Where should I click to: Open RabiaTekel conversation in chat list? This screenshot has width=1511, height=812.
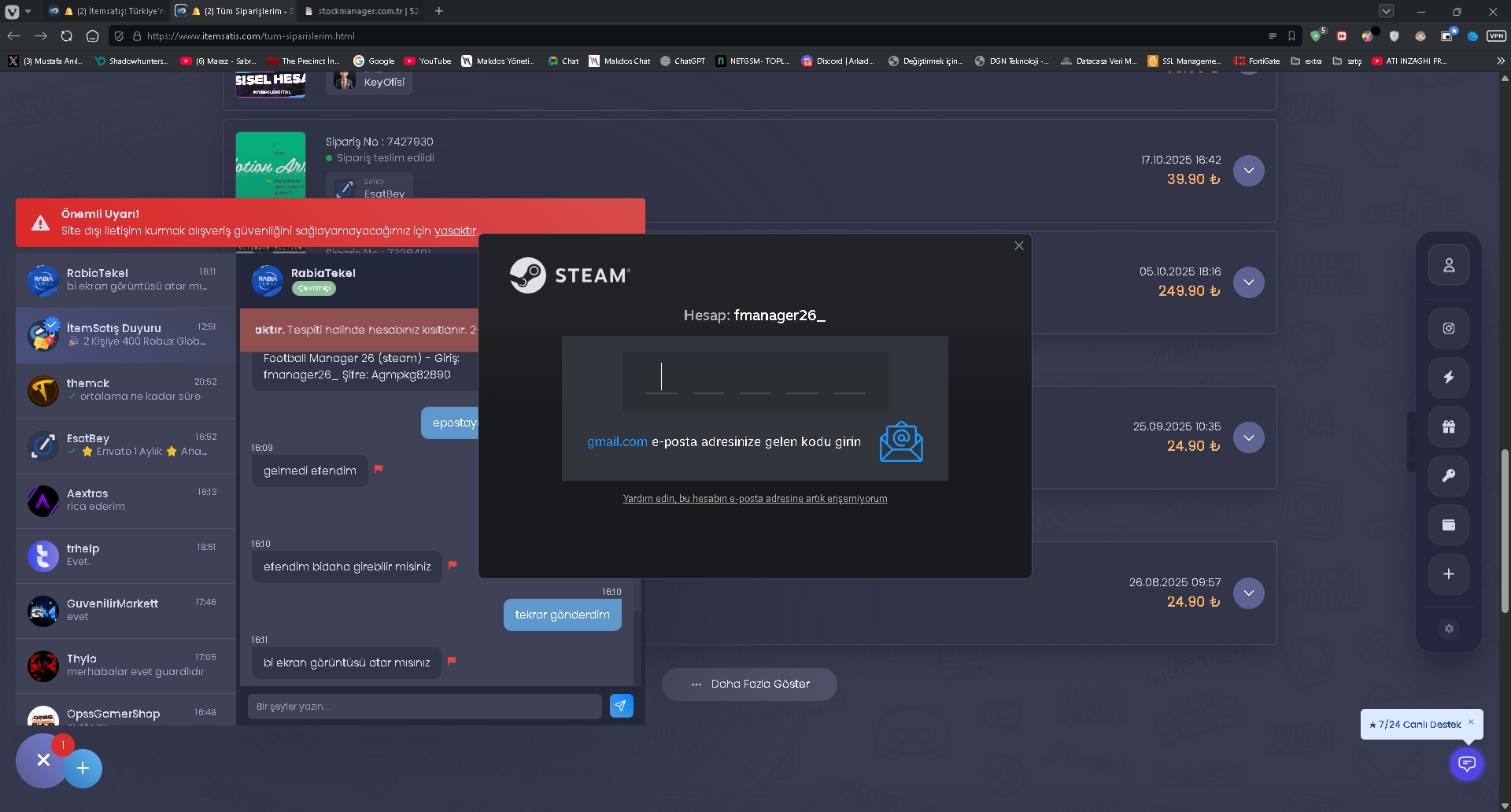[x=126, y=280]
